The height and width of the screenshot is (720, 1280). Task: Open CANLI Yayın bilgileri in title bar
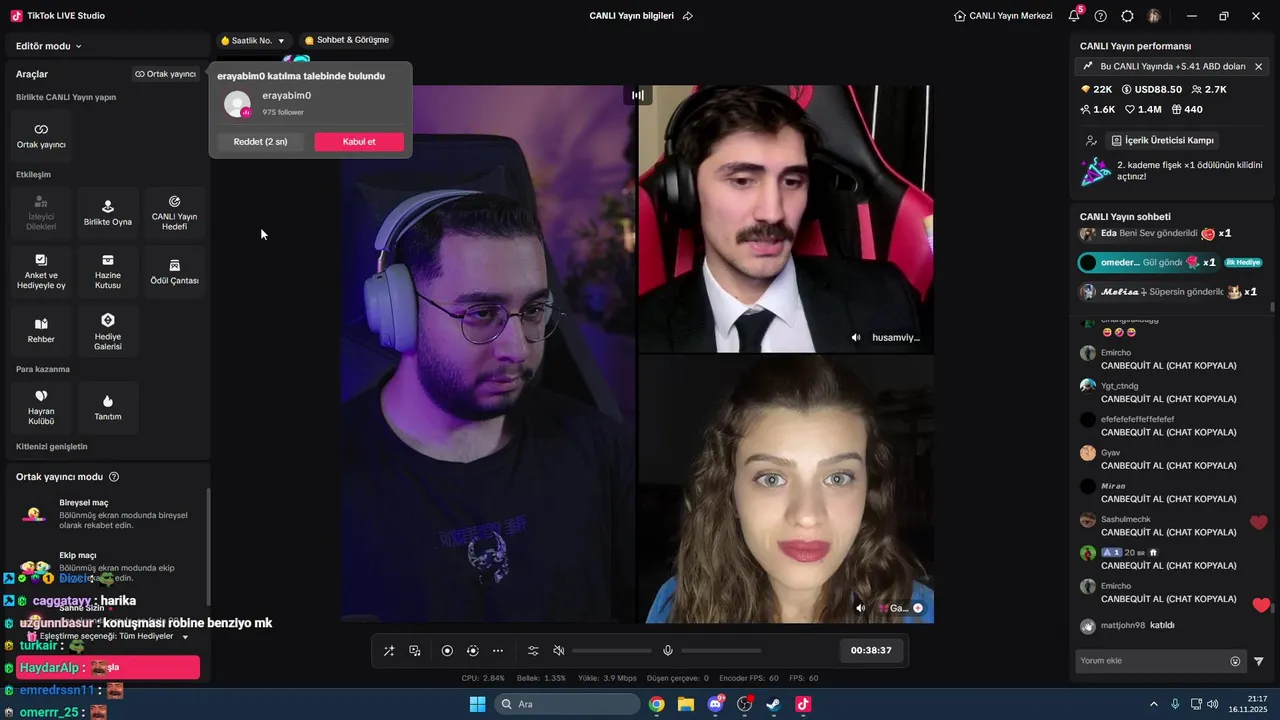click(631, 16)
